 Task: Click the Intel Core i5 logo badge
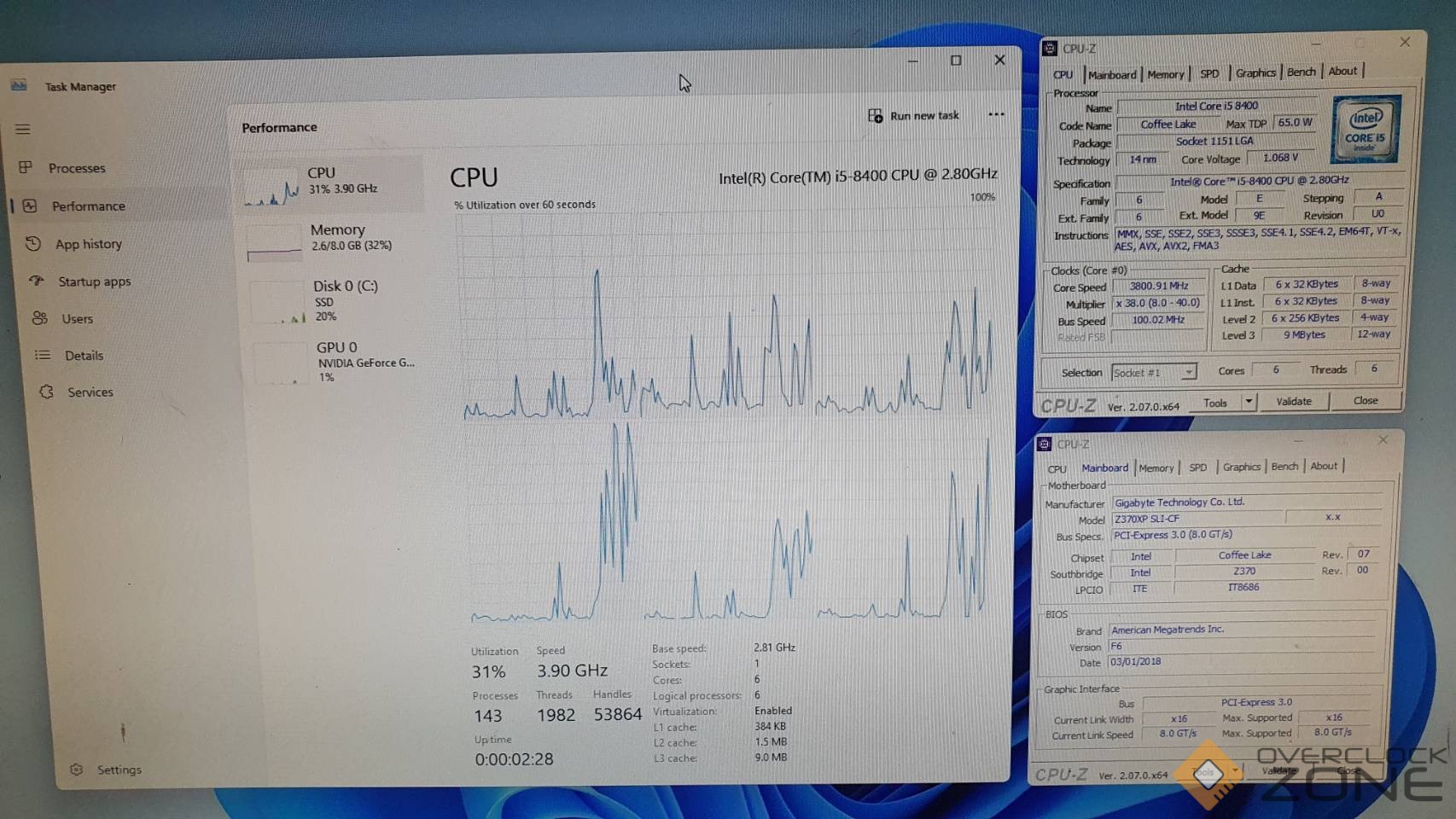click(x=1366, y=129)
